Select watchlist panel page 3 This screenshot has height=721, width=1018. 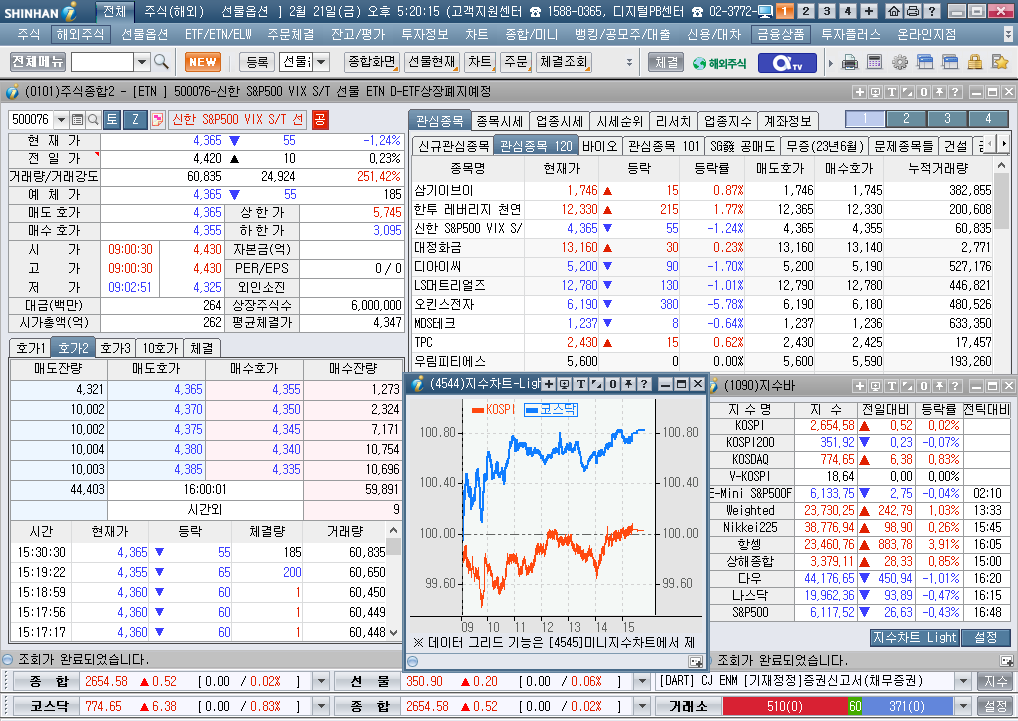point(947,119)
